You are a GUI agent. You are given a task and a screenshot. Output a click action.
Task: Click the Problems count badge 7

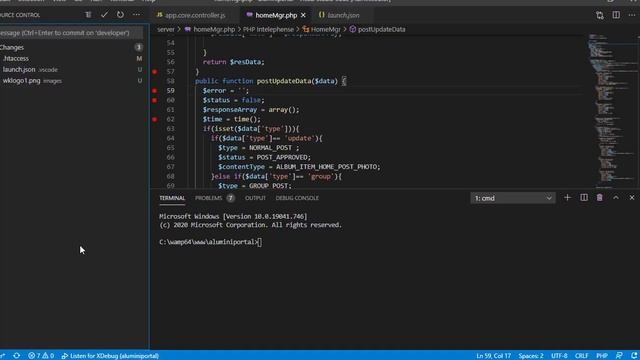[x=231, y=198]
